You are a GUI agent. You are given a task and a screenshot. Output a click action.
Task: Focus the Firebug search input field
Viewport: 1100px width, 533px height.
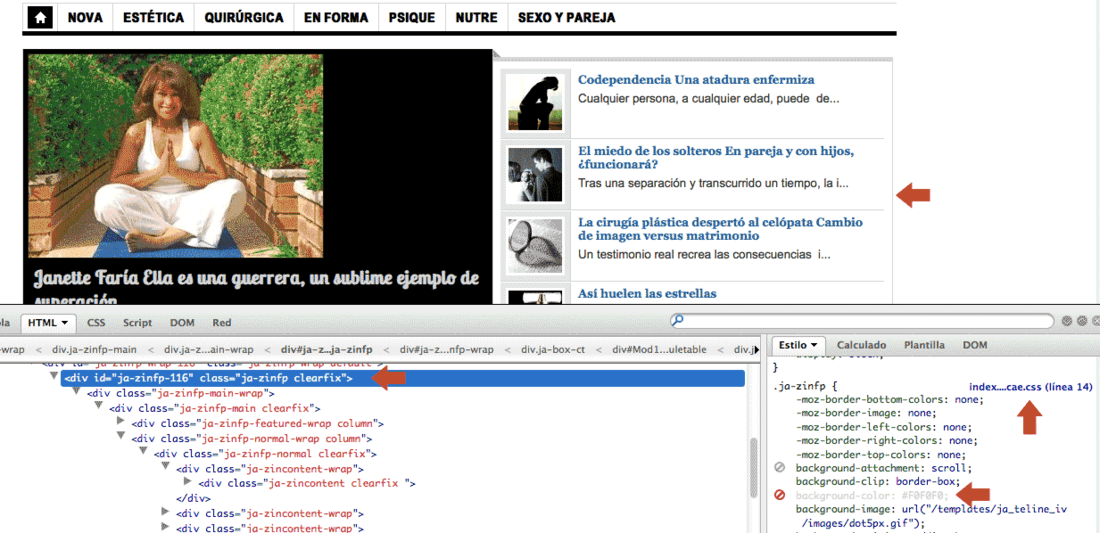861,321
